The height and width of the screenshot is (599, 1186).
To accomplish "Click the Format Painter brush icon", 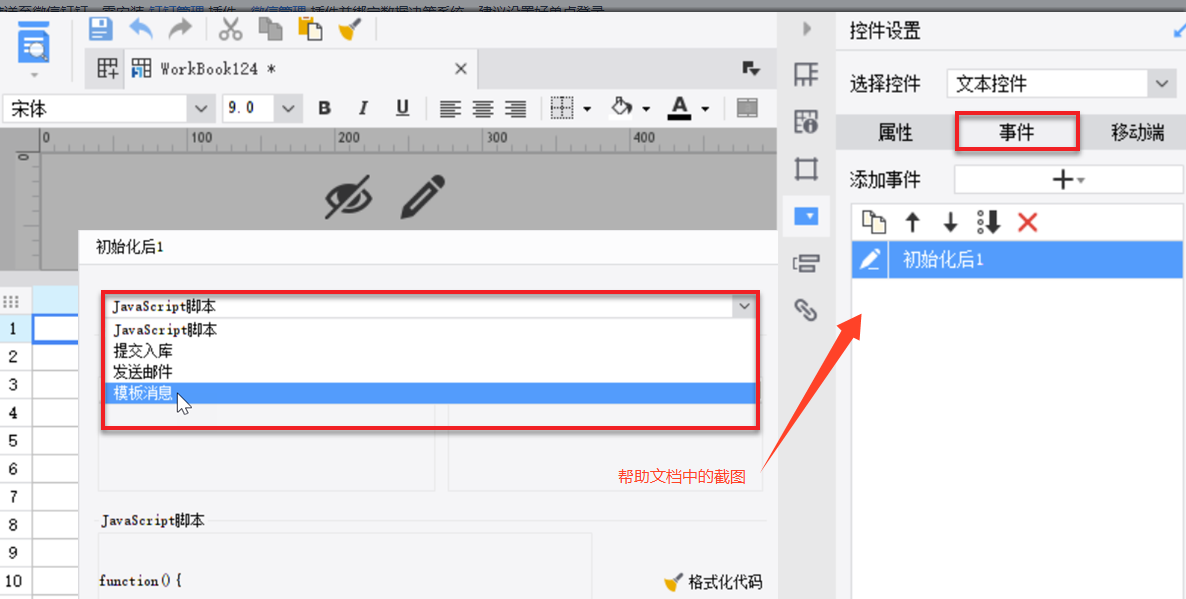I will (349, 29).
